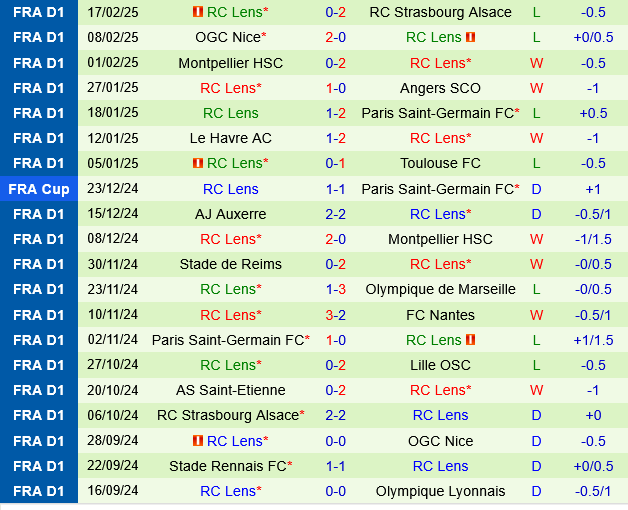Image resolution: width=628 pixels, height=510 pixels.
Task: Open the 3-2 score against FC Nantes
Action: point(336,315)
